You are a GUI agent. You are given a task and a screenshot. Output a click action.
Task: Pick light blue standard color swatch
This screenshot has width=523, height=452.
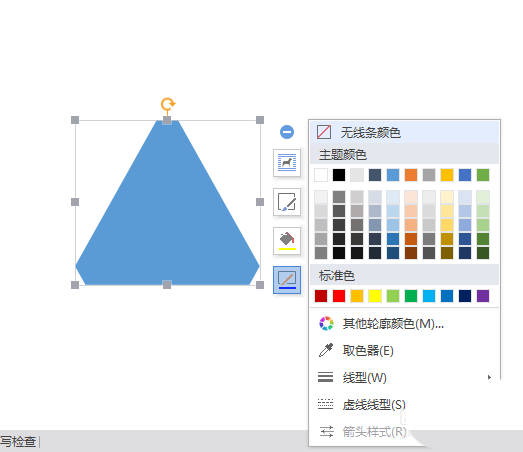coord(429,296)
